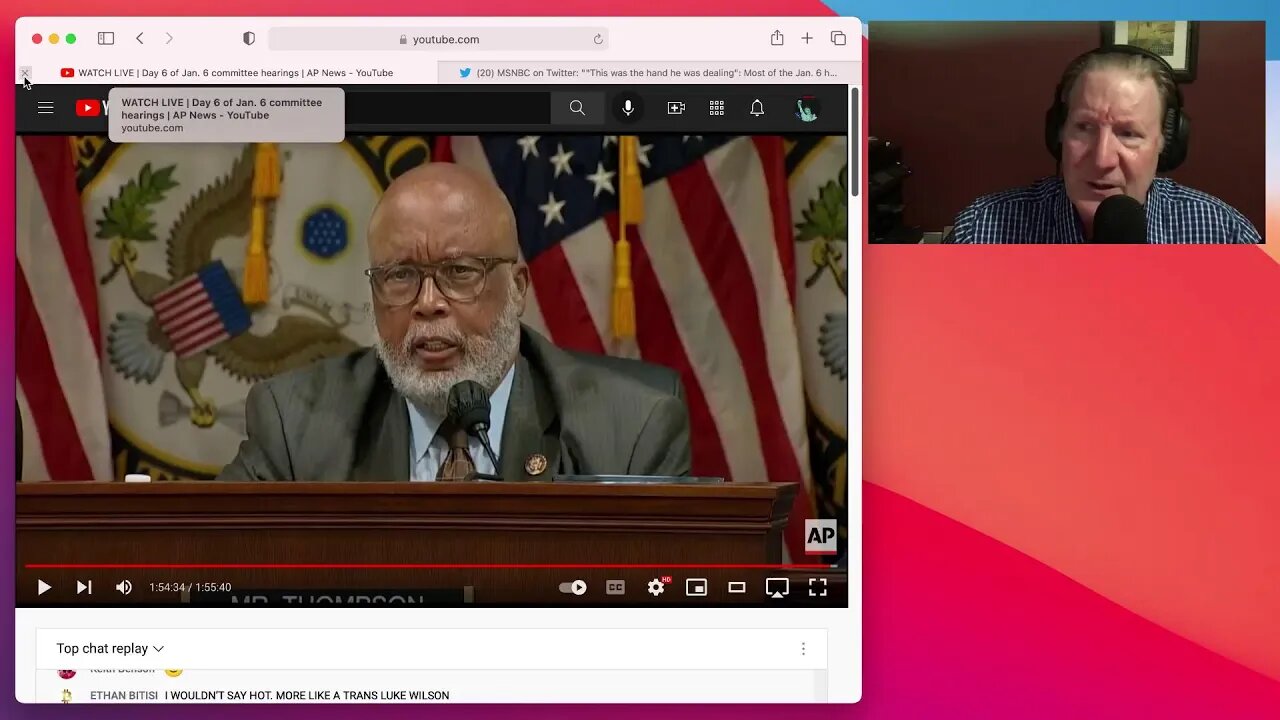Open player settings gear
The image size is (1280, 720).
pyautogui.click(x=656, y=588)
